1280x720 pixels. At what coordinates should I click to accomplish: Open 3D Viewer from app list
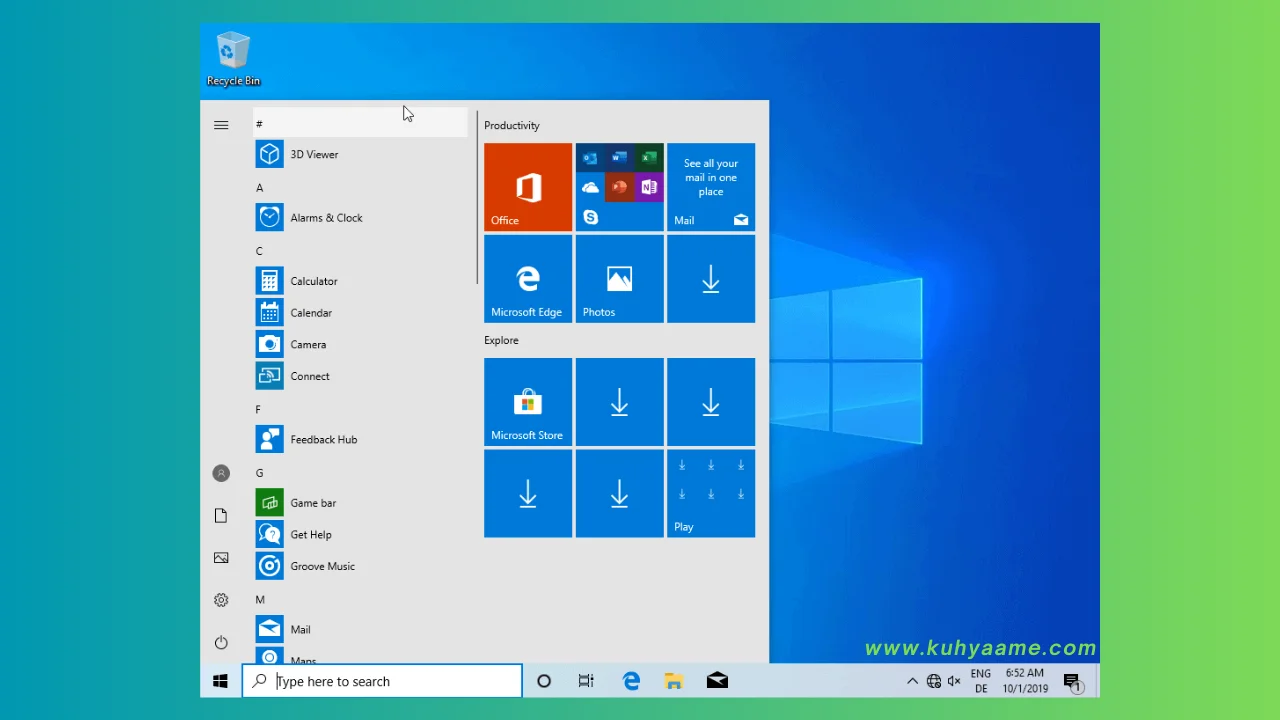click(x=360, y=154)
